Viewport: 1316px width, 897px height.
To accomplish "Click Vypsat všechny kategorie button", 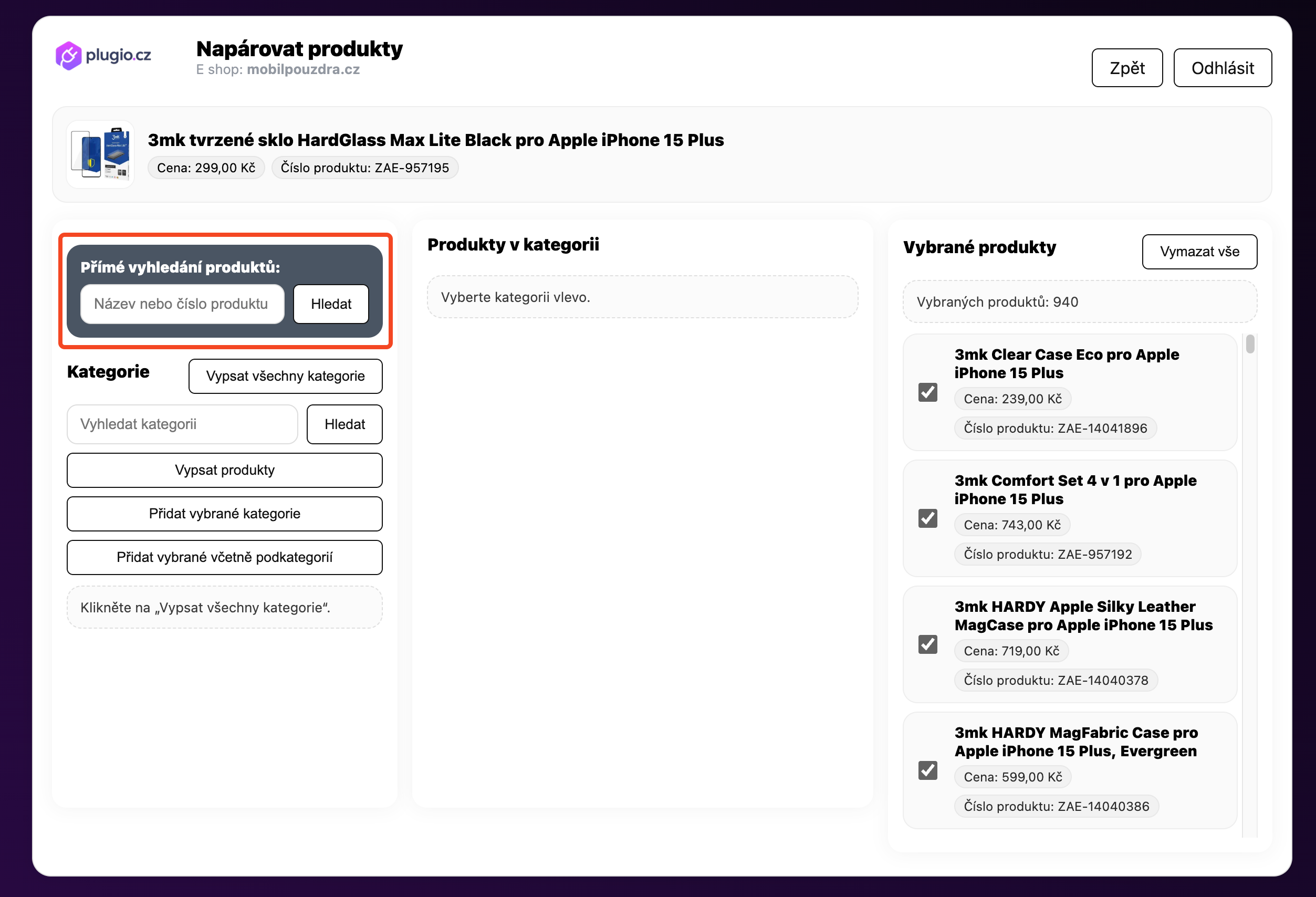I will click(285, 376).
